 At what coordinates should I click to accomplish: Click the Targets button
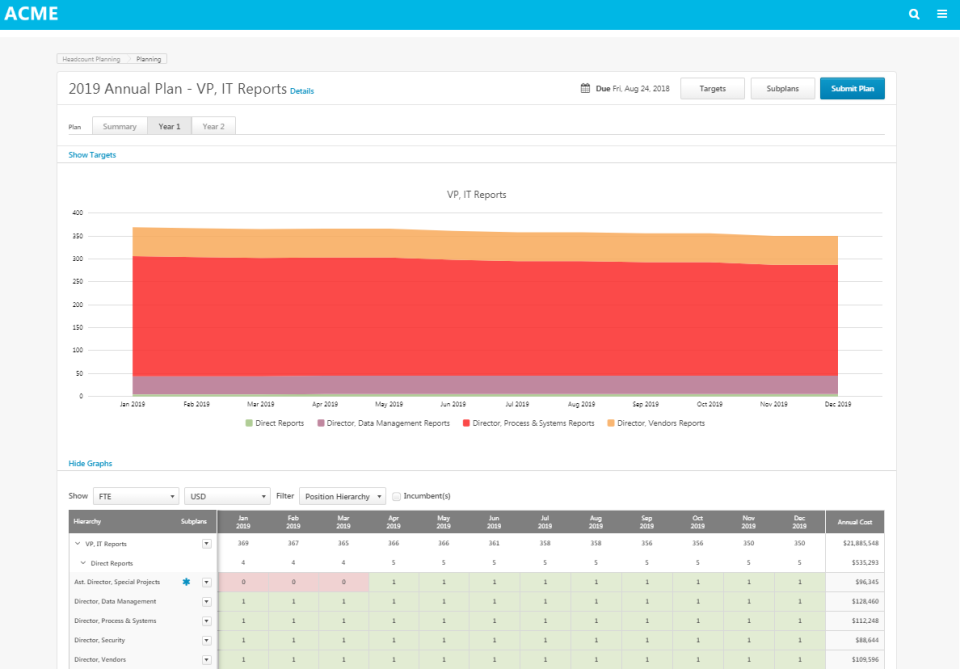point(712,88)
